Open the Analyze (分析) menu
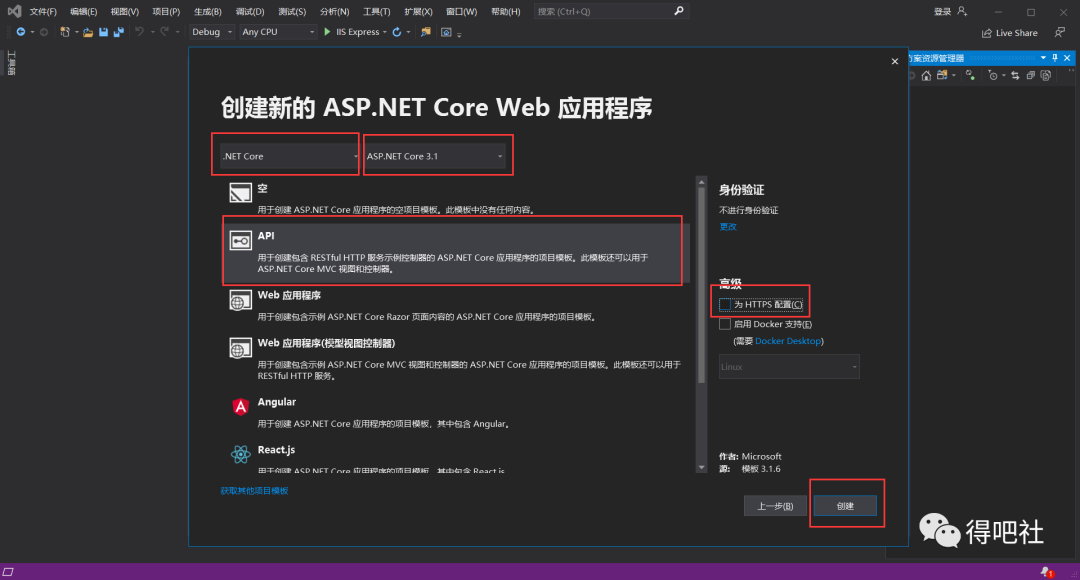The height and width of the screenshot is (580, 1080). (334, 12)
